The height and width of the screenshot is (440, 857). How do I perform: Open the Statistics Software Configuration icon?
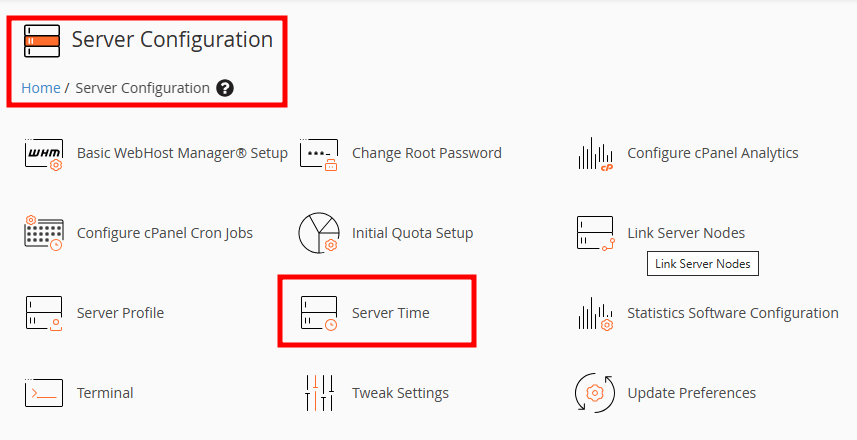point(596,314)
